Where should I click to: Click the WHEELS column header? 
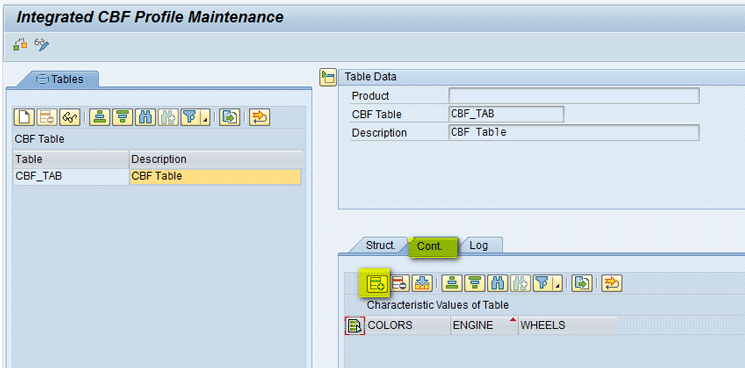568,325
